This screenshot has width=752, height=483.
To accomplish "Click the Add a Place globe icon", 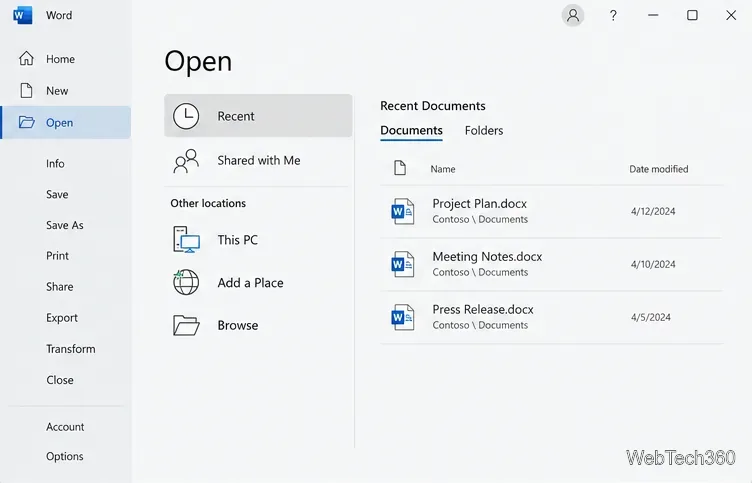I will pos(186,282).
